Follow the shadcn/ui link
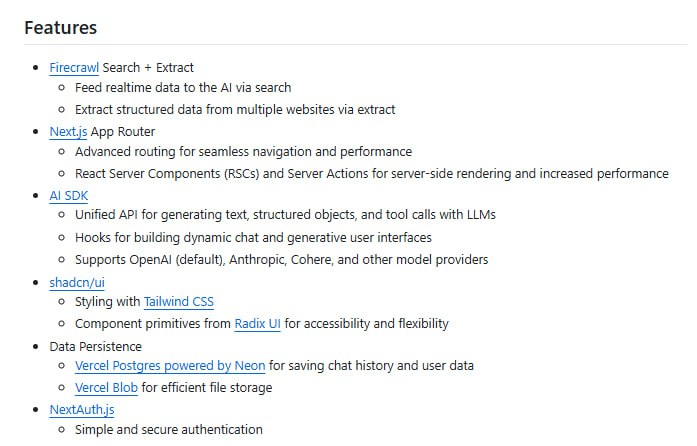697x446 pixels. pyautogui.click(x=76, y=282)
